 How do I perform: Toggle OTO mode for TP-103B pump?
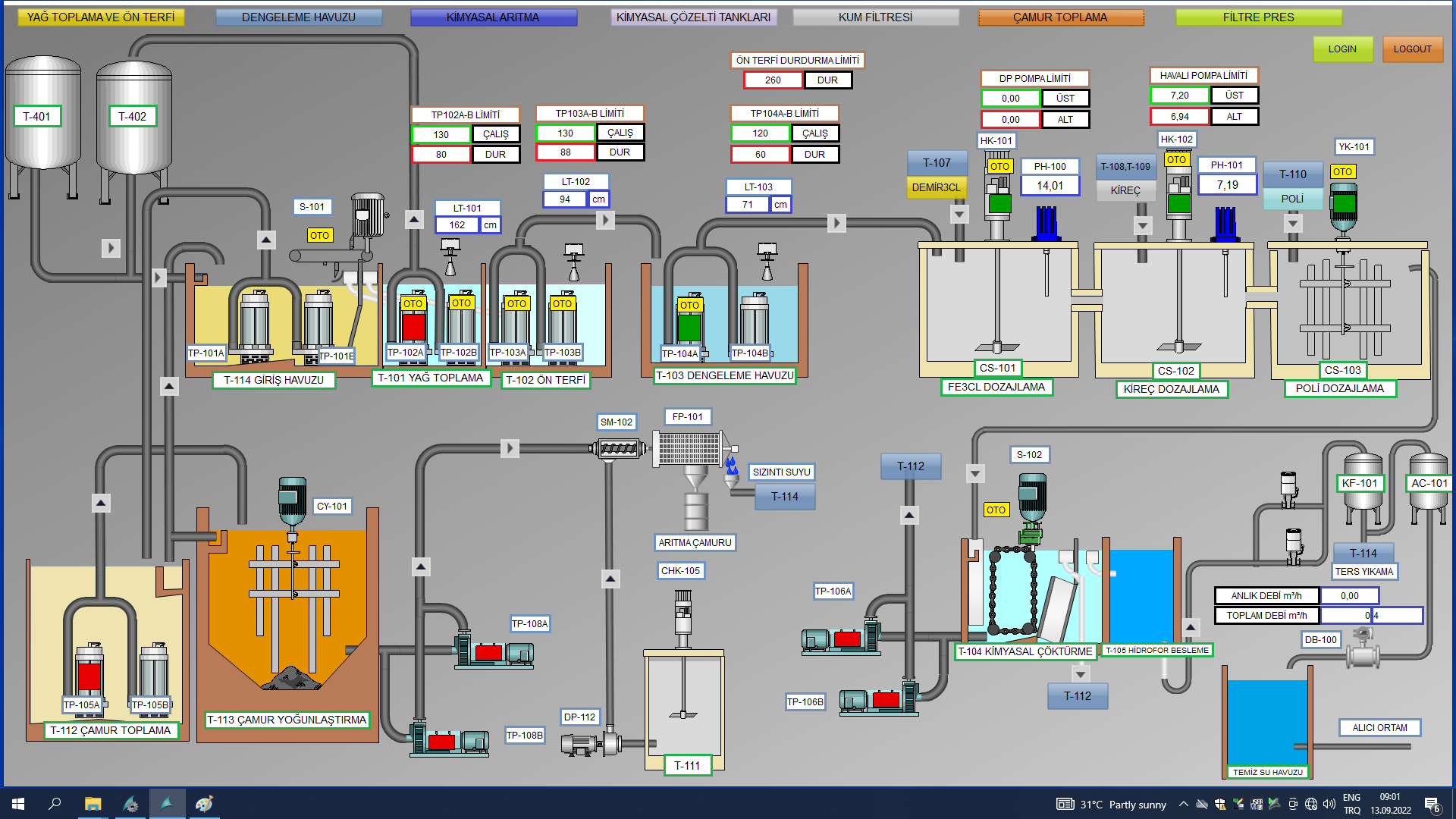562,303
